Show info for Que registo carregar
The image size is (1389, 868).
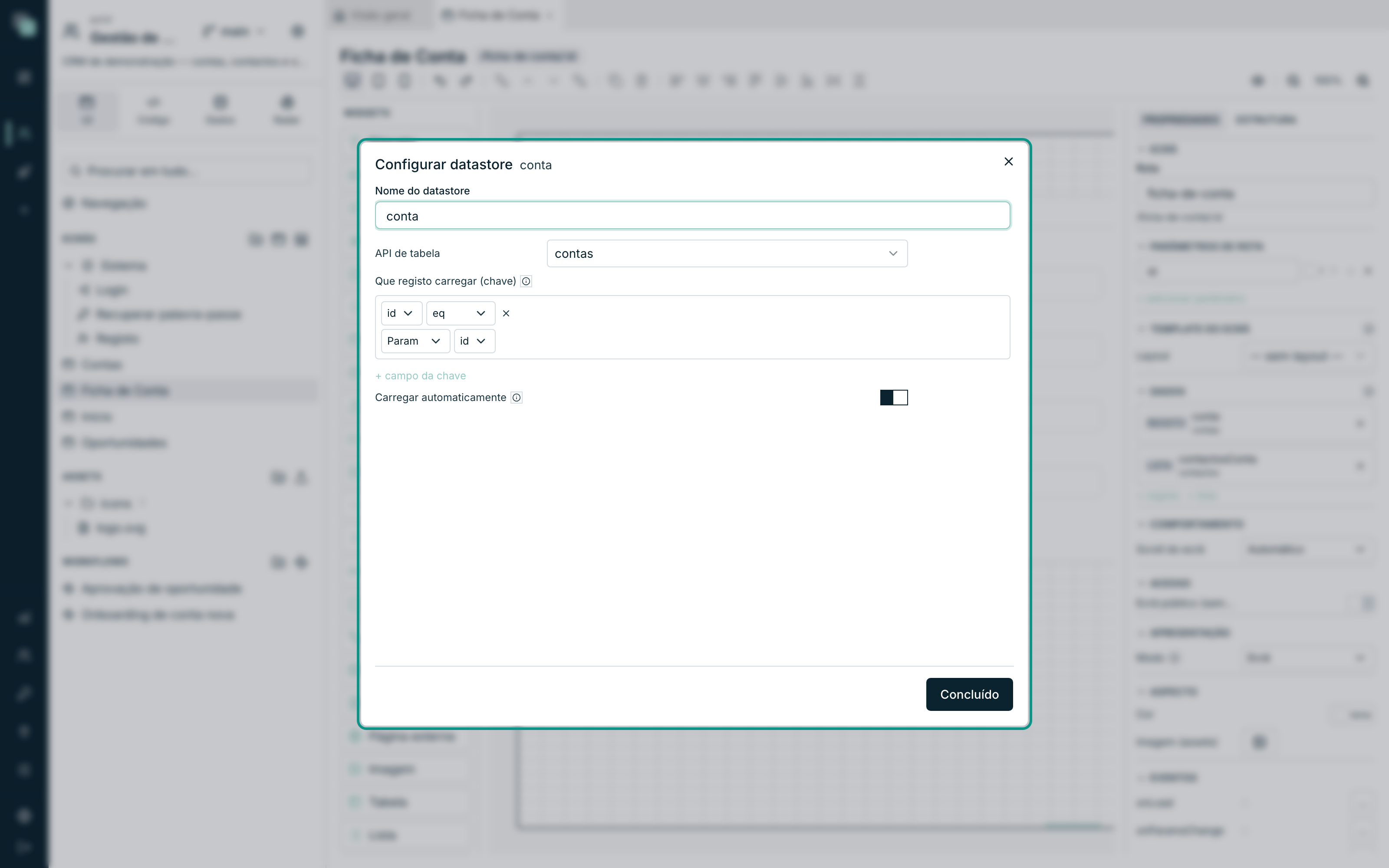526,281
